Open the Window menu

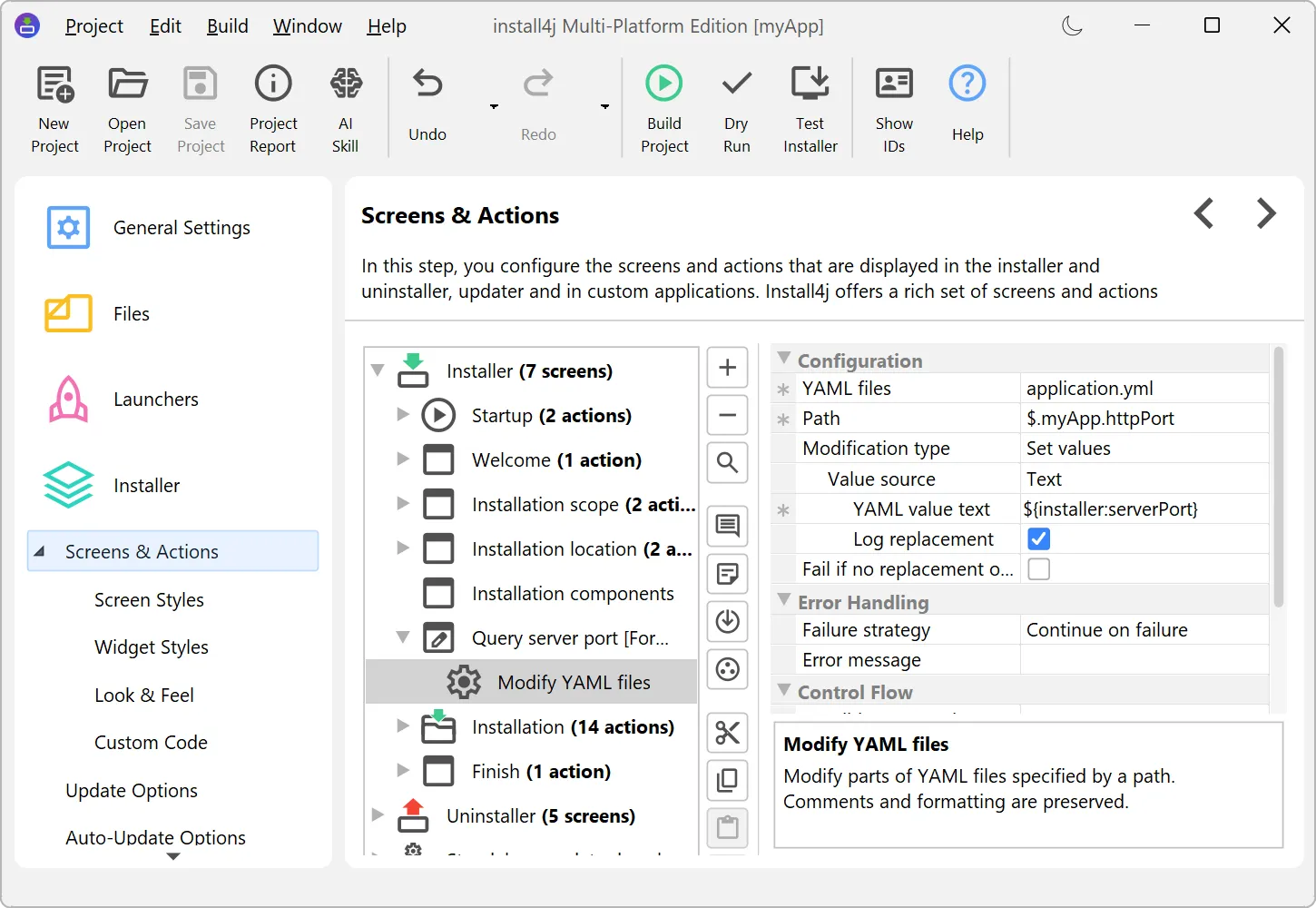click(x=308, y=26)
